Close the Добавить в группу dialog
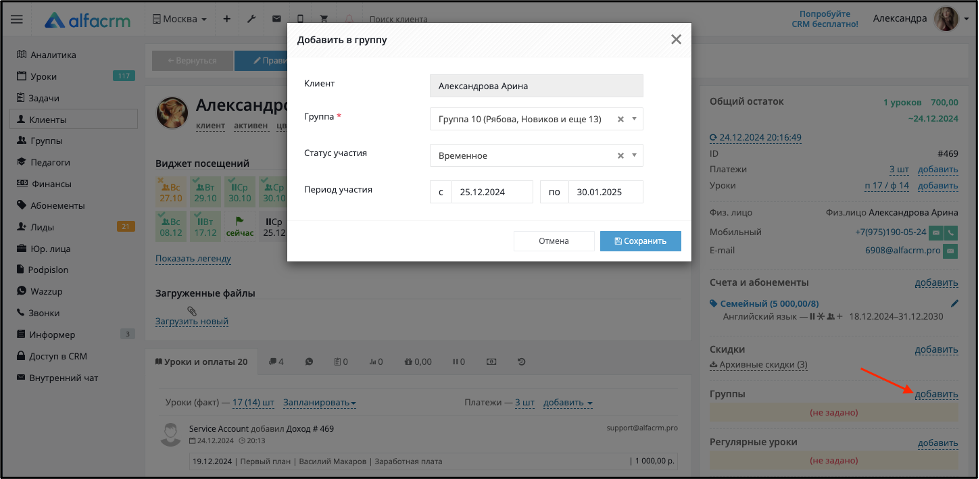The image size is (979, 479). point(676,39)
